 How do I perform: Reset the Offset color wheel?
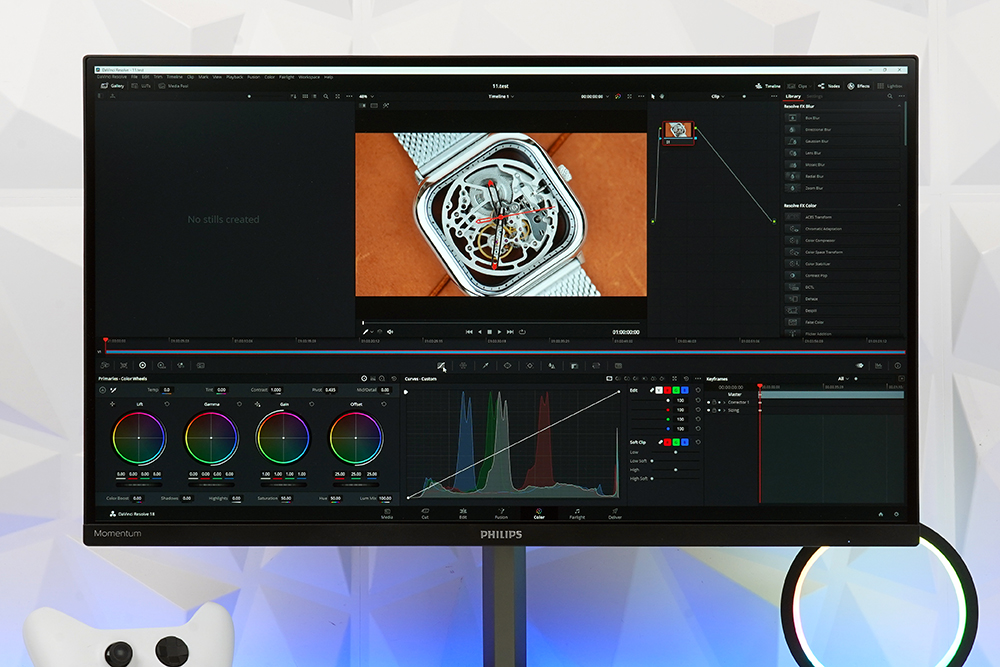(384, 404)
